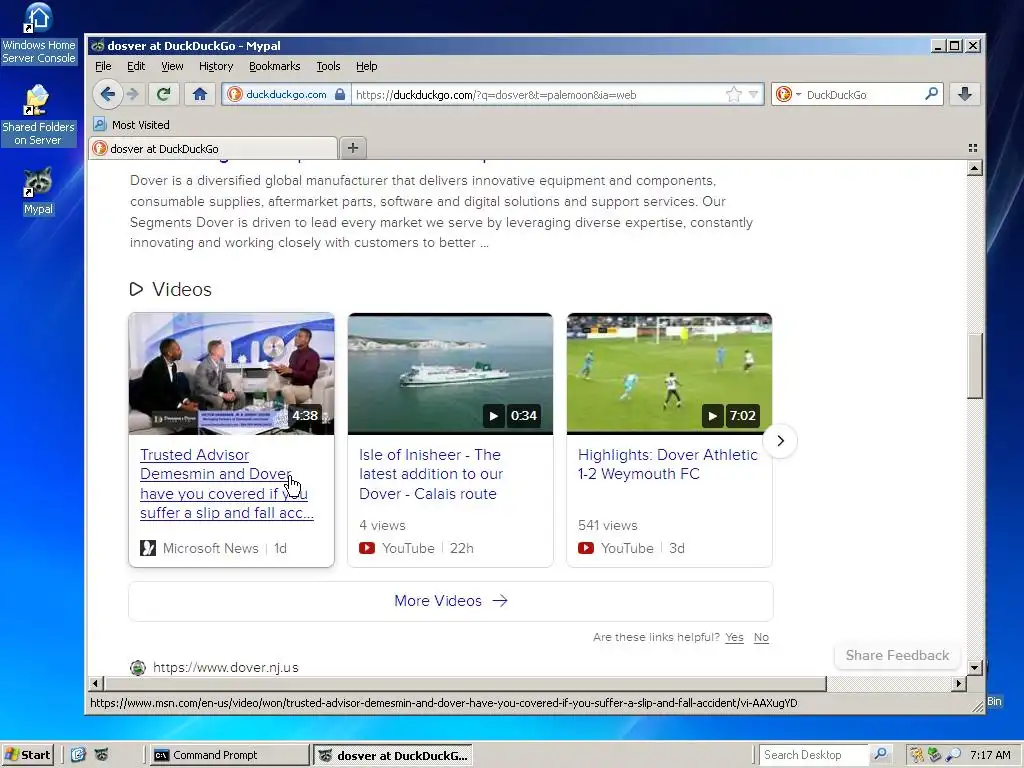Click the YouTube icon under Dover Athletic video
1024x768 pixels.
click(x=586, y=548)
